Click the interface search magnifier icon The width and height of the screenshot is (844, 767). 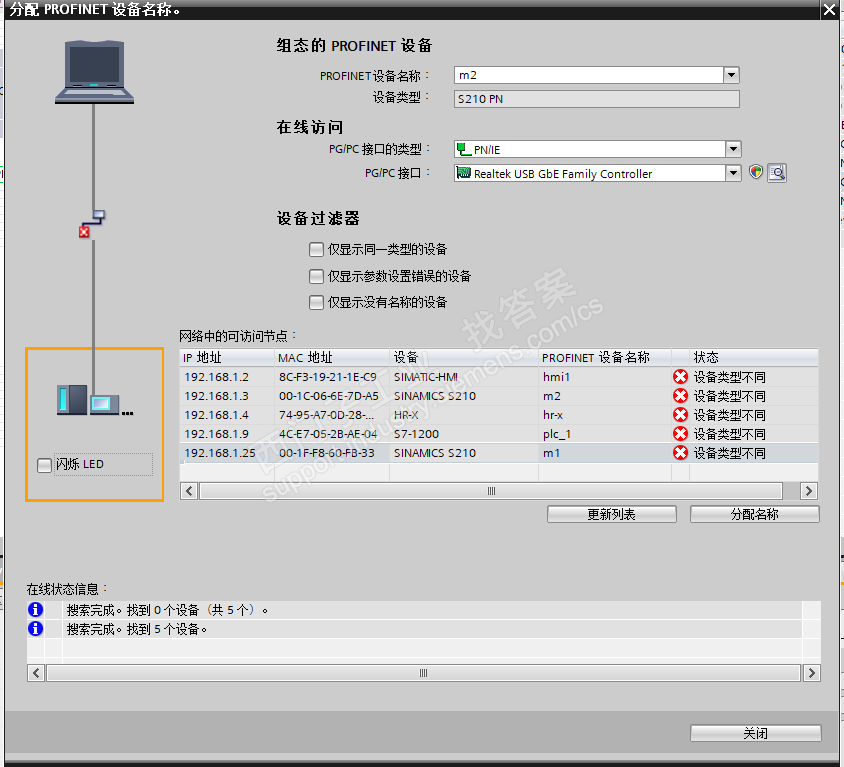[777, 173]
